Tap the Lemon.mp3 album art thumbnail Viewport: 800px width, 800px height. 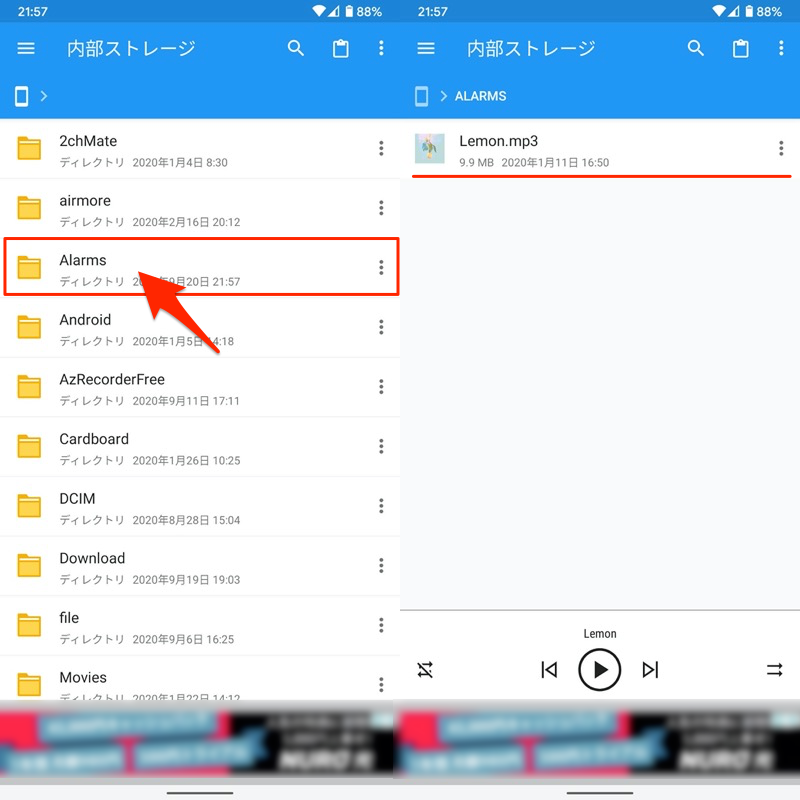430,149
